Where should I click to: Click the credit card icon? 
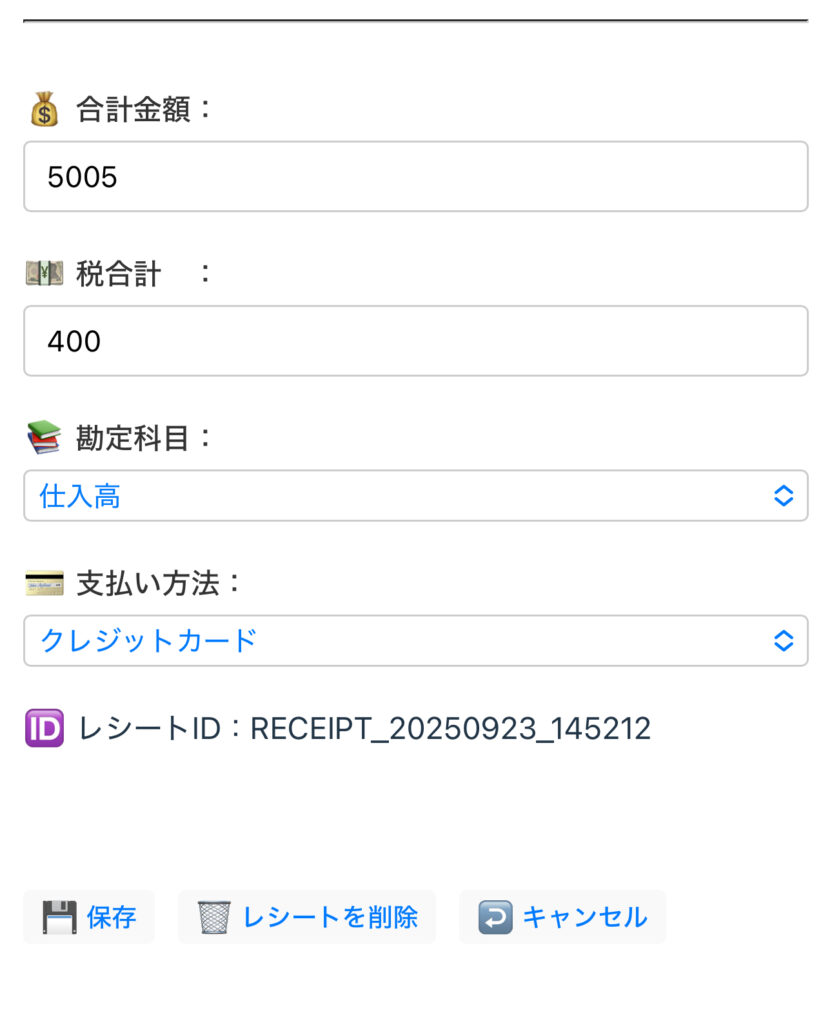tap(44, 583)
